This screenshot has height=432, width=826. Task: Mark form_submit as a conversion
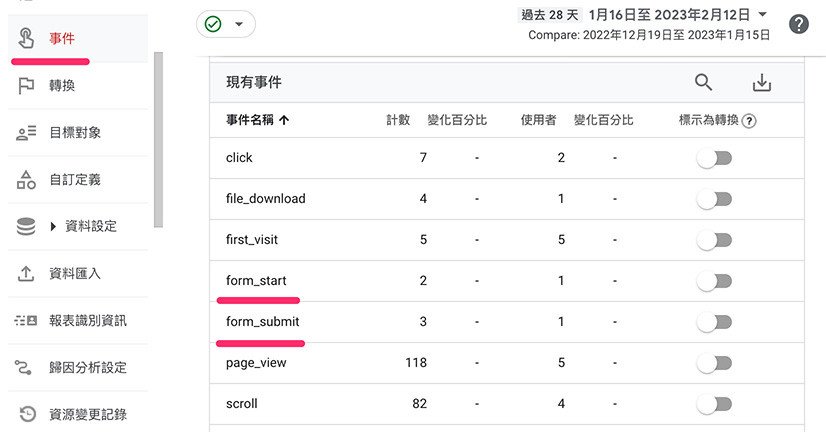point(714,322)
